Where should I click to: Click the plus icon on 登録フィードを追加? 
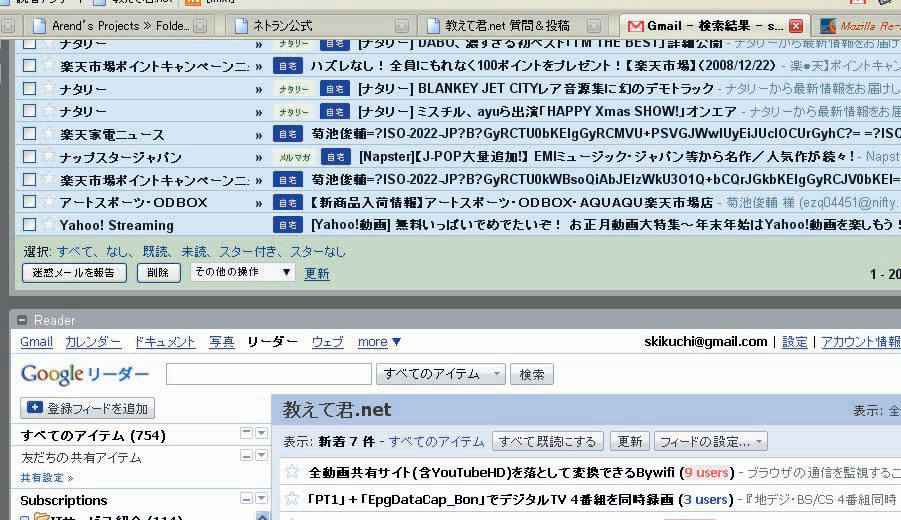point(34,407)
